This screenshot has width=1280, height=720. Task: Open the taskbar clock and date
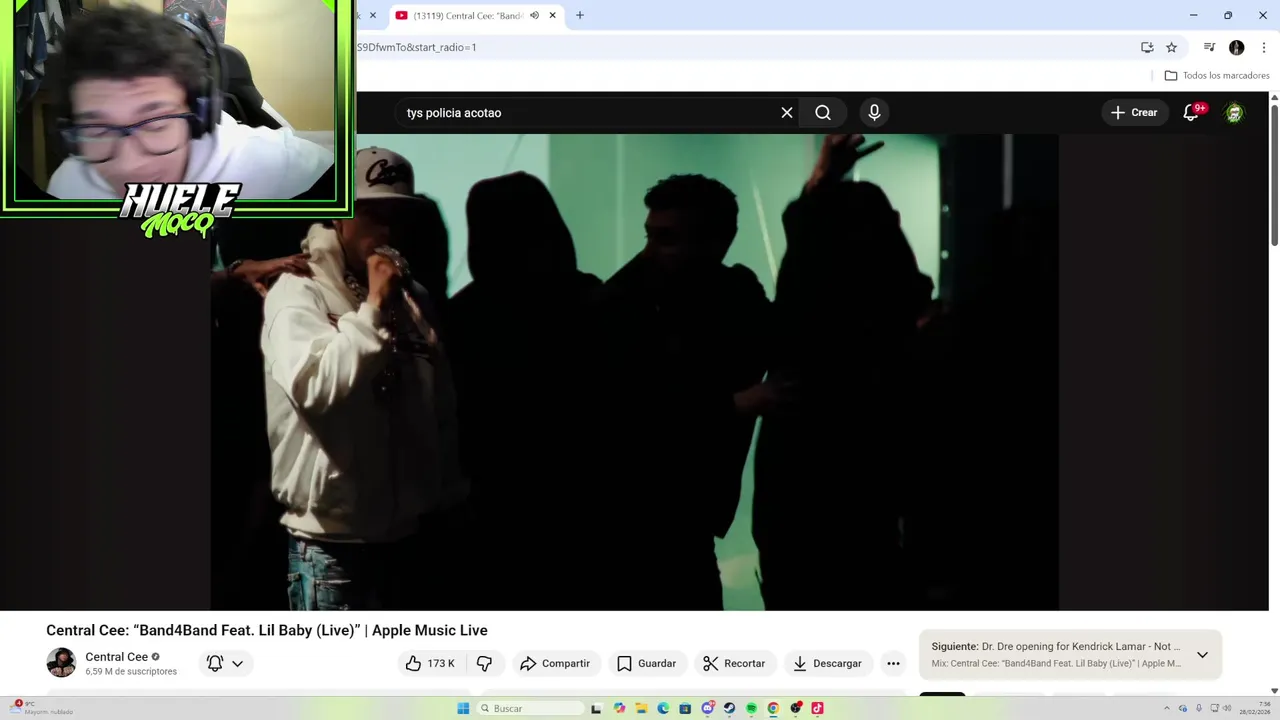pyautogui.click(x=1255, y=708)
